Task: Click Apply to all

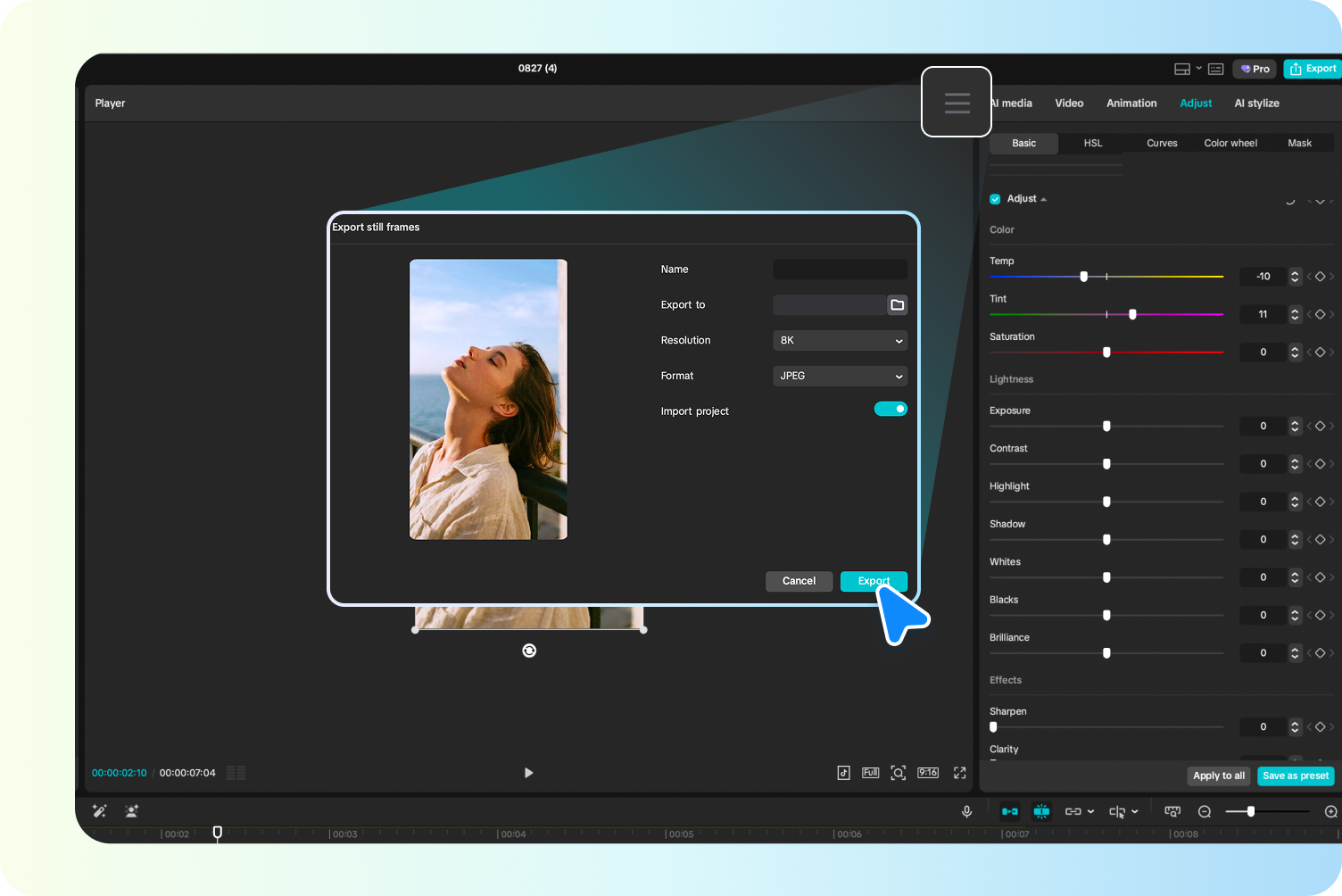Action: click(x=1219, y=776)
